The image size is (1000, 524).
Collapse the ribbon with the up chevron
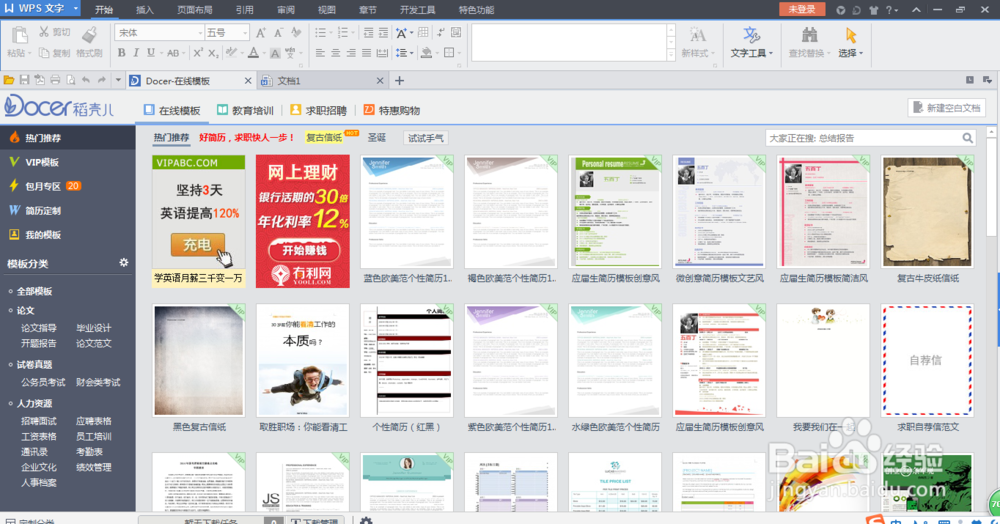(916, 10)
